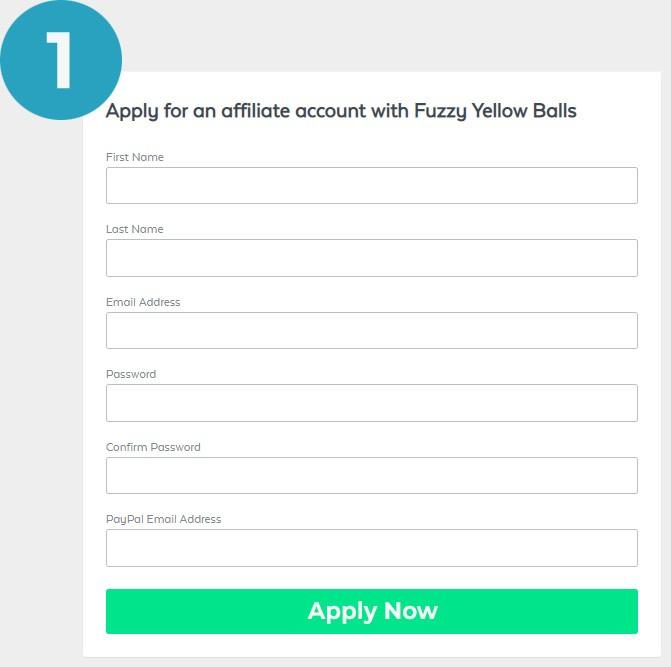Place cursor in the first form field

click(371, 186)
